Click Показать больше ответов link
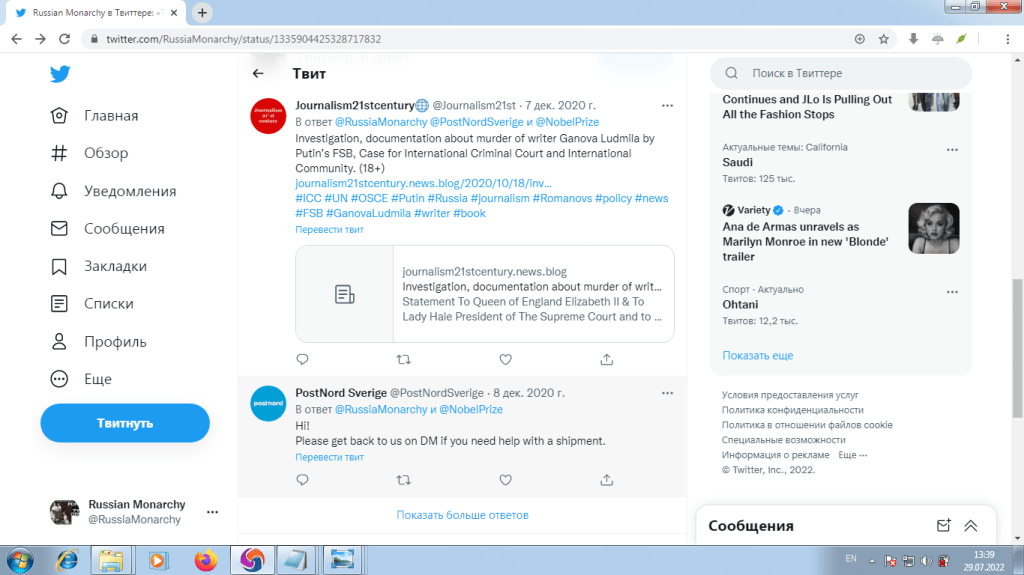The image size is (1024, 575). point(462,515)
